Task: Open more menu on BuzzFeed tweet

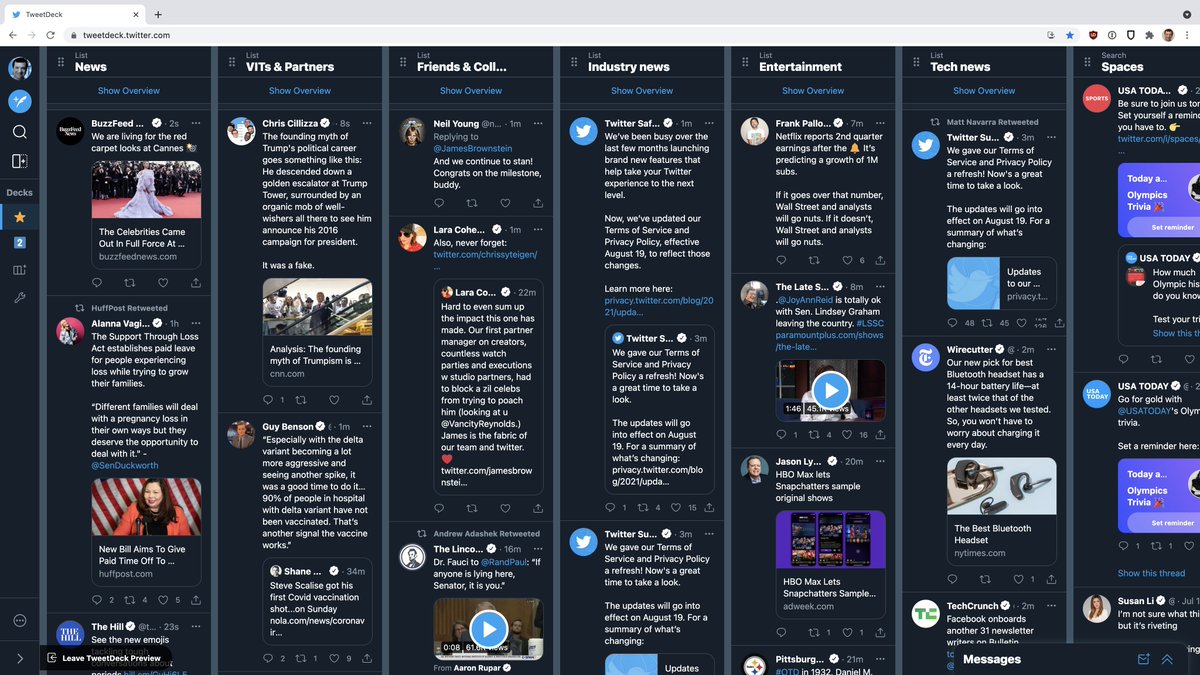Action: click(x=196, y=123)
